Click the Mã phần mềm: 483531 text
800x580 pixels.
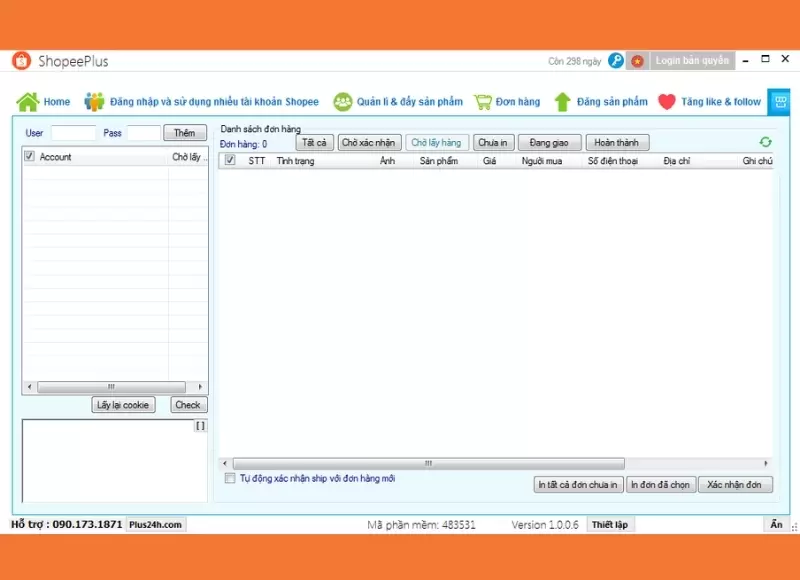[421, 525]
